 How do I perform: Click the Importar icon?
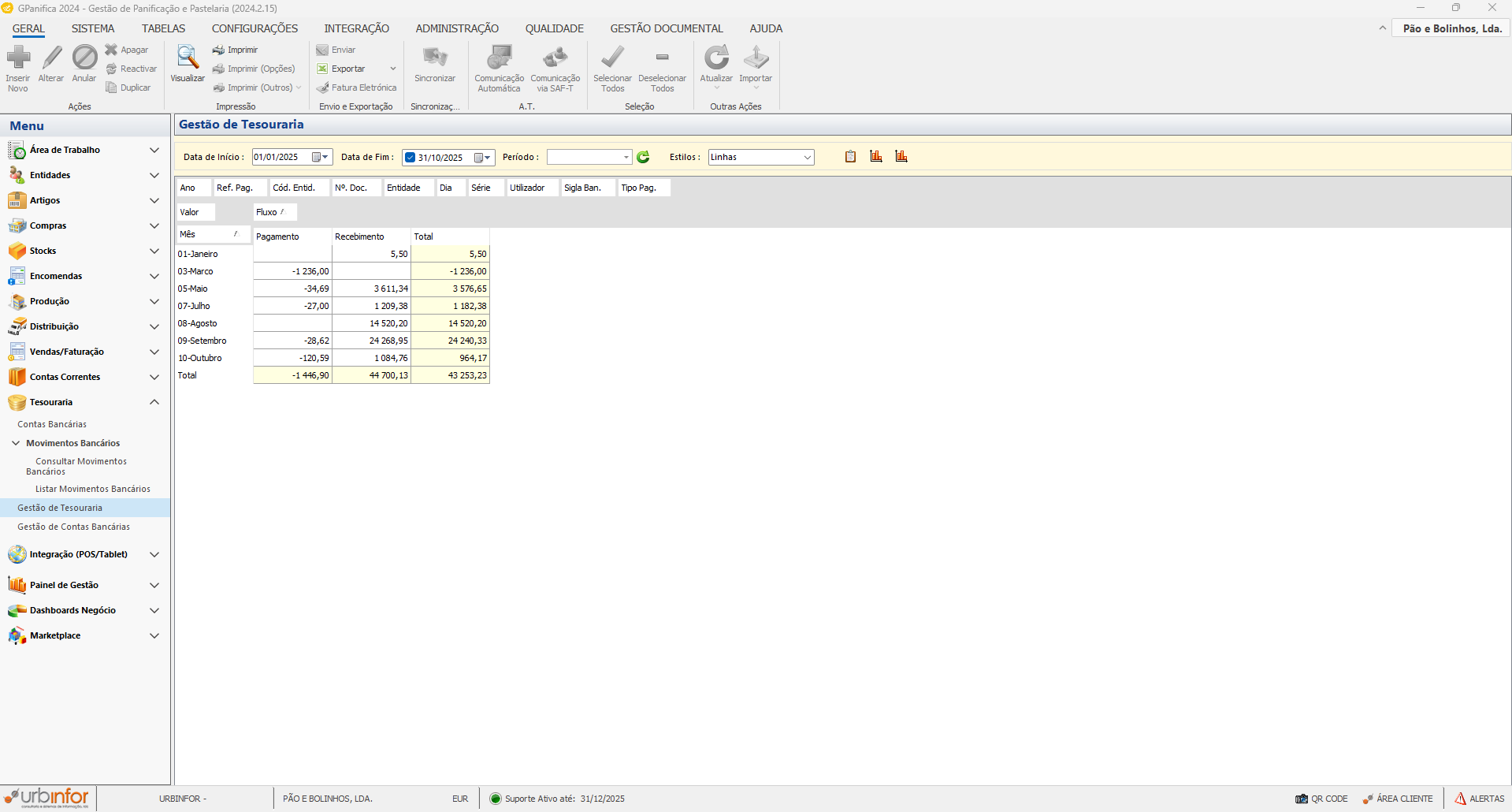(x=756, y=58)
